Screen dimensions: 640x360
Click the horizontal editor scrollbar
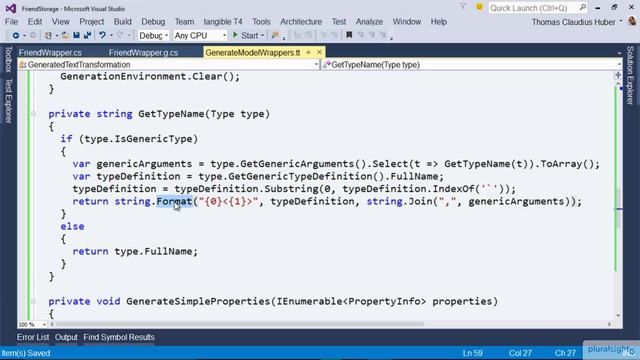click(239, 324)
